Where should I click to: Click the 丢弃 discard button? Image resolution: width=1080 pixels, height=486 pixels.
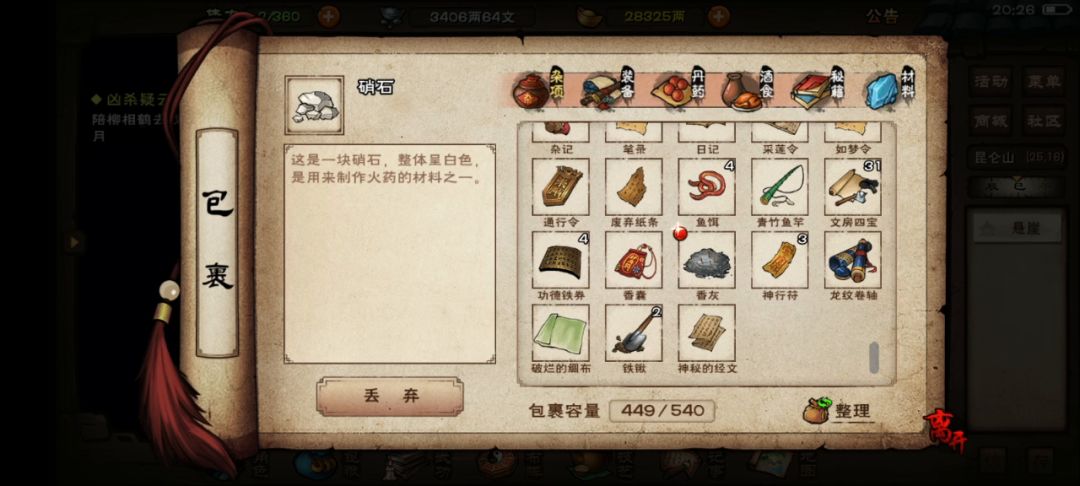tap(390, 397)
